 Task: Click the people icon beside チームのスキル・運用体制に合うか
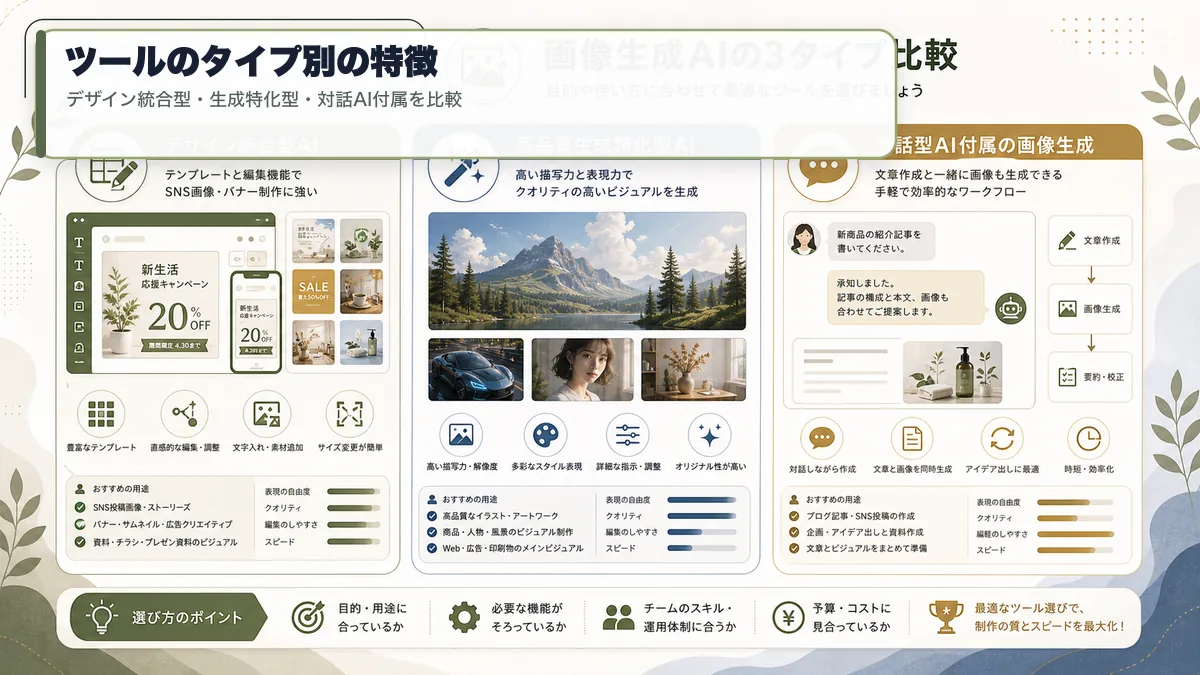[619, 618]
